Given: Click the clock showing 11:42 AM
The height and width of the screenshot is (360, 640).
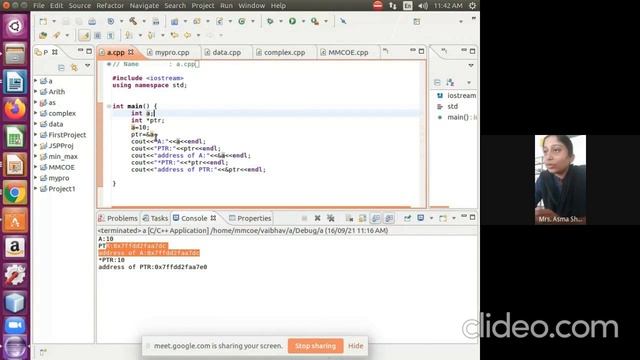Looking at the screenshot, I should coord(448,5).
